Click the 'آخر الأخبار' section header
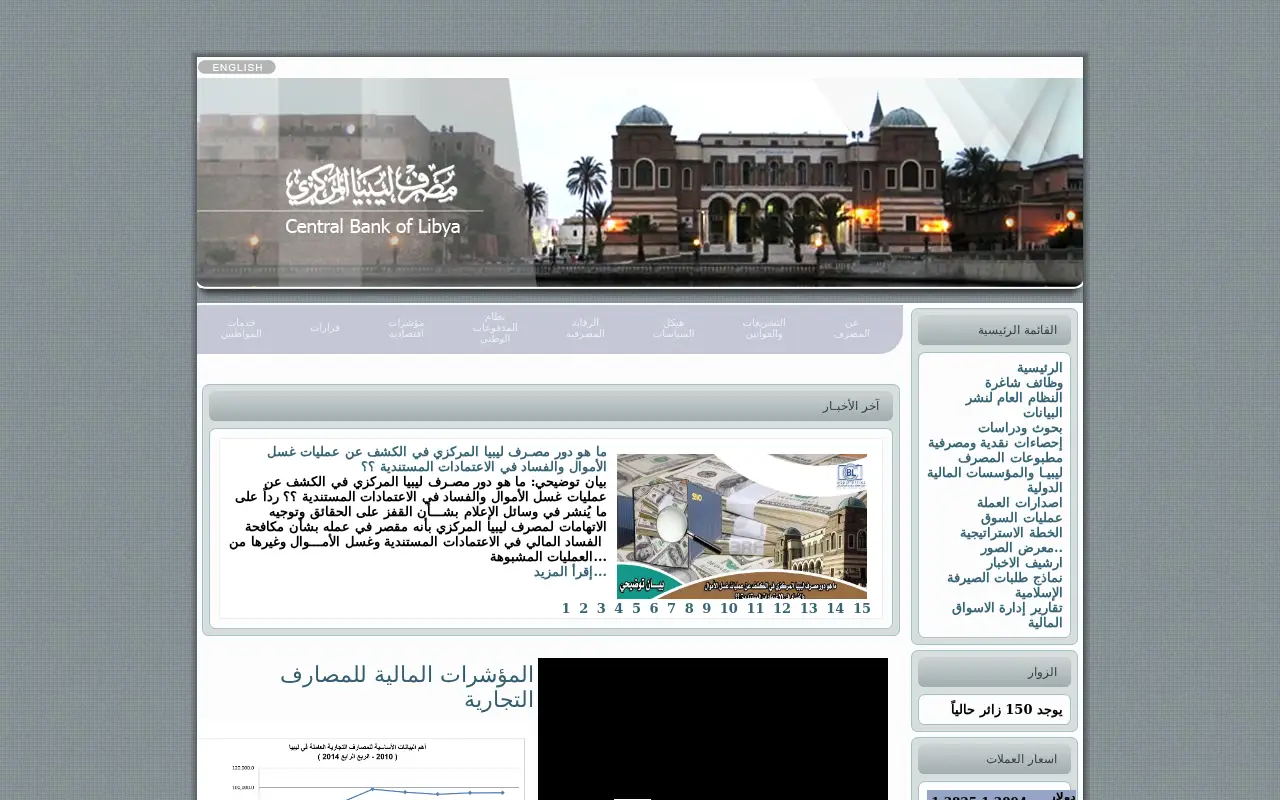The width and height of the screenshot is (1280, 800). [x=551, y=406]
